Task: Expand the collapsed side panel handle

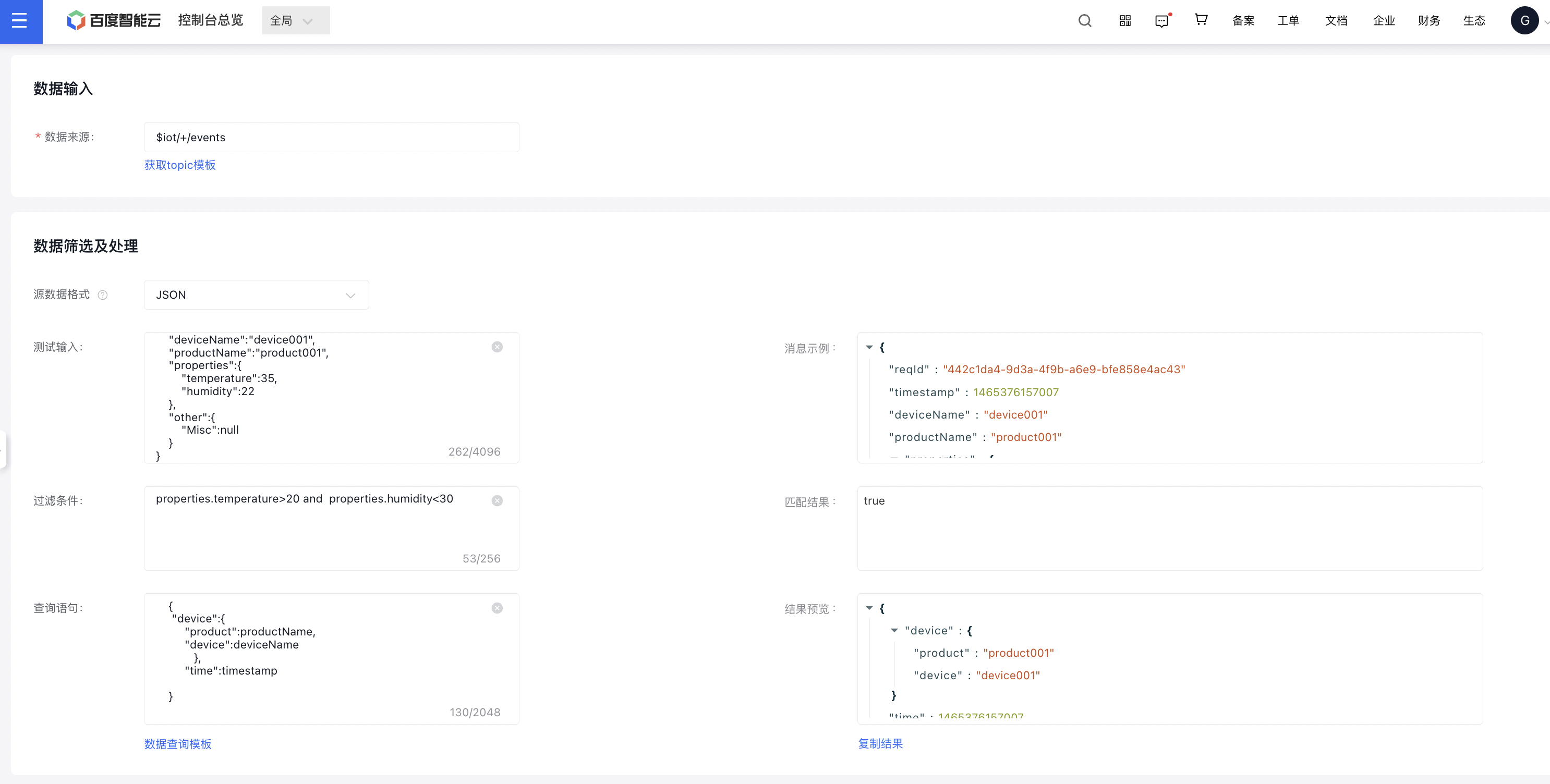Action: pos(3,449)
